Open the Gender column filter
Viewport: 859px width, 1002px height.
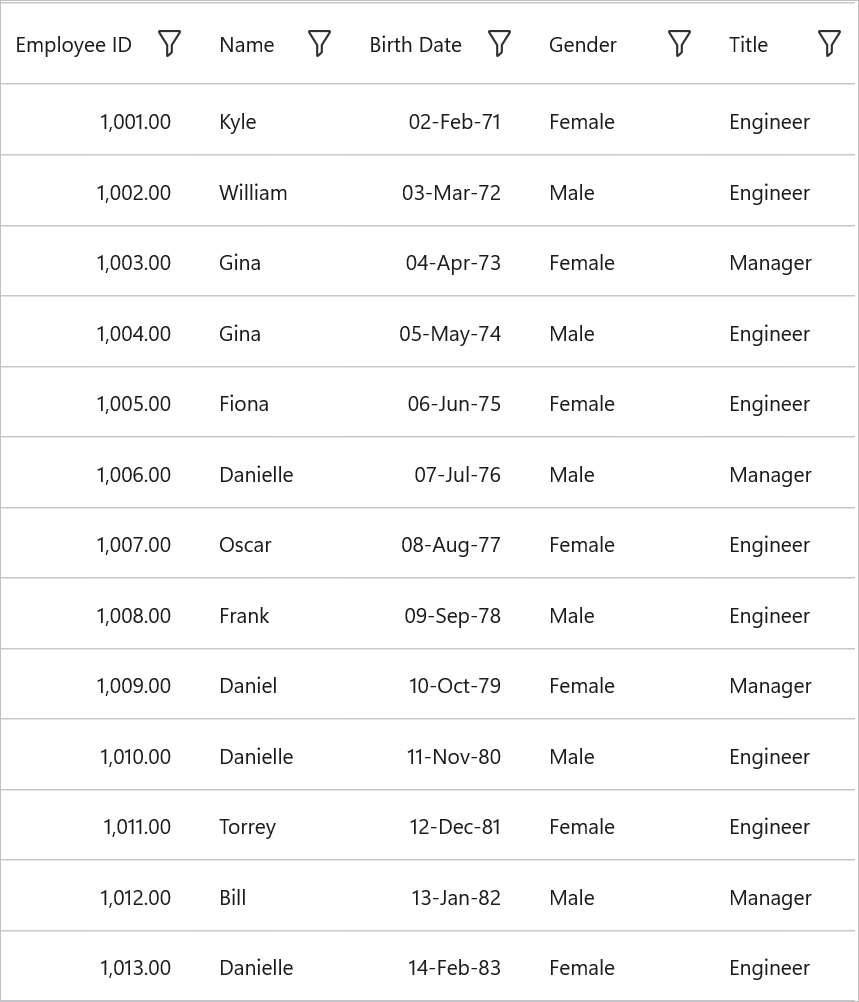679,44
